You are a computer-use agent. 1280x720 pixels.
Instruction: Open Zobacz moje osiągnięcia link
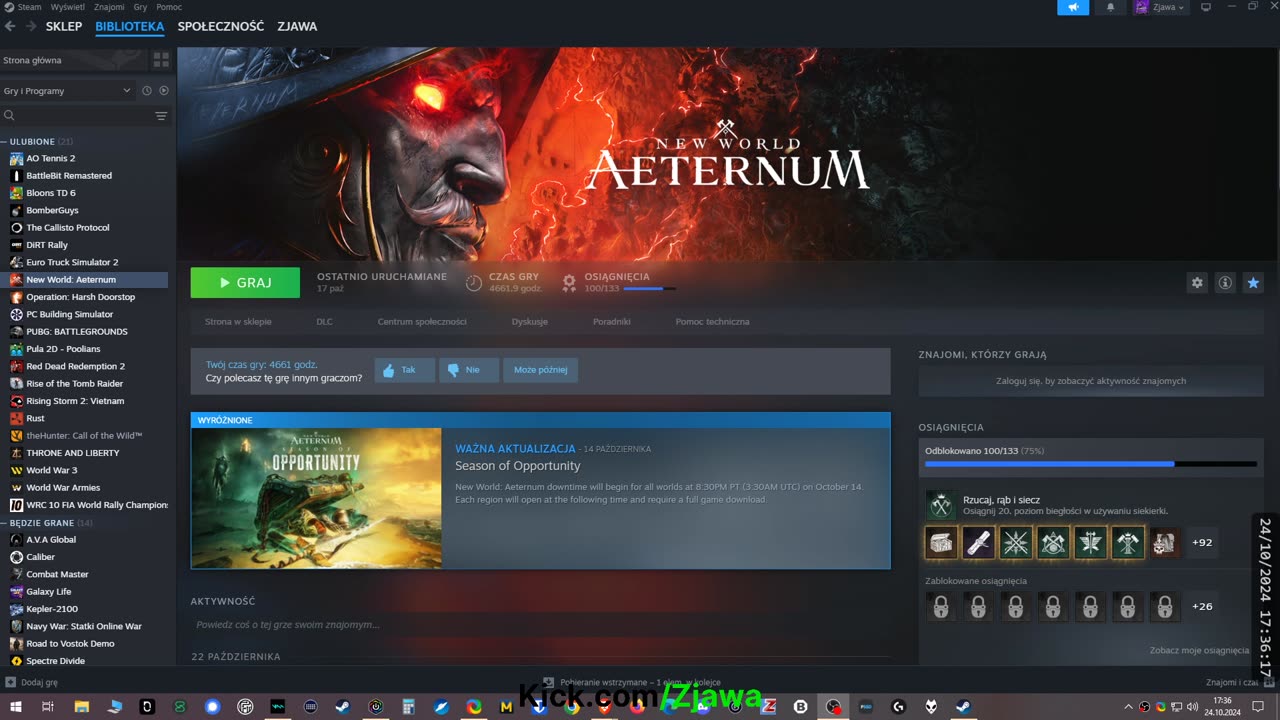(1199, 650)
